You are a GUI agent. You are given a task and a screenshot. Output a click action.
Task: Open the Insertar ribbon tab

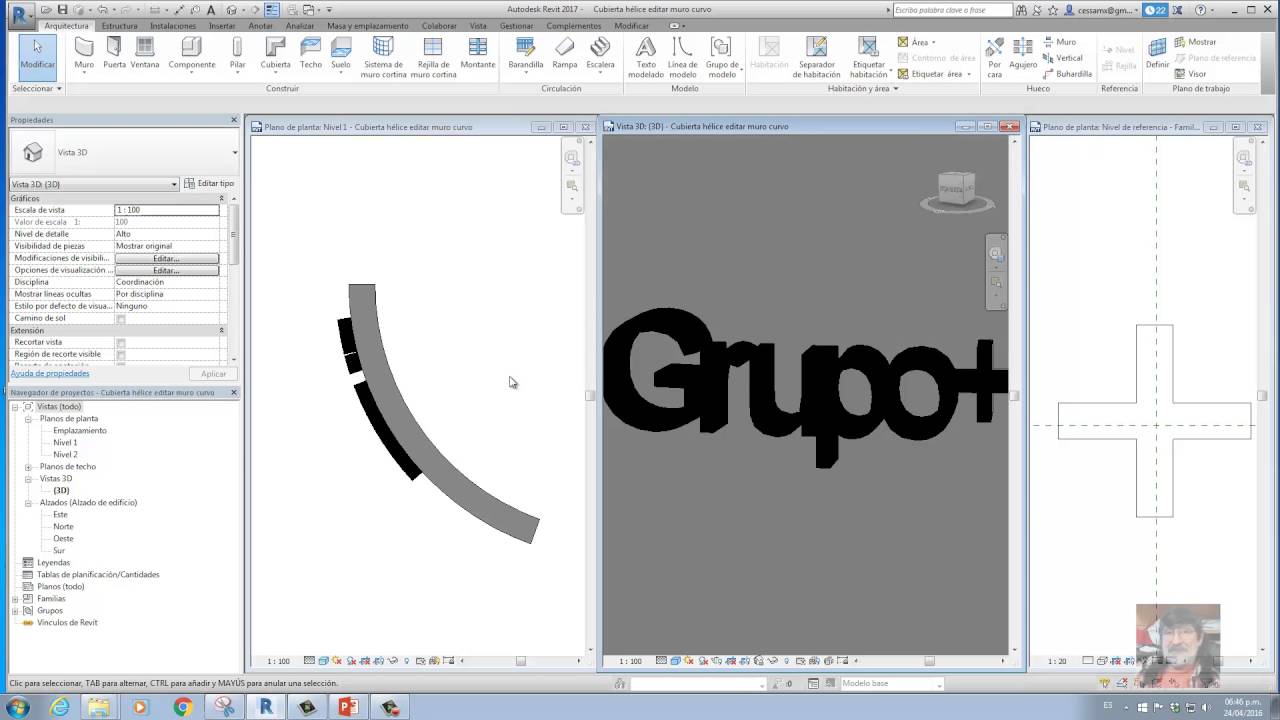pos(222,26)
